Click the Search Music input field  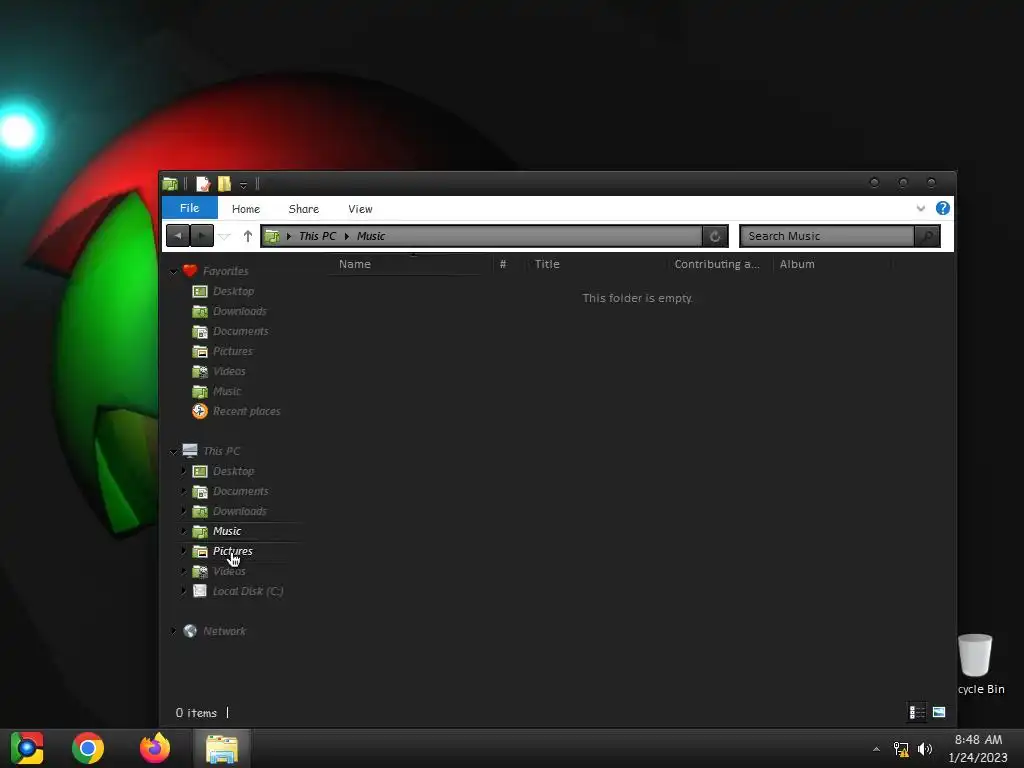827,236
